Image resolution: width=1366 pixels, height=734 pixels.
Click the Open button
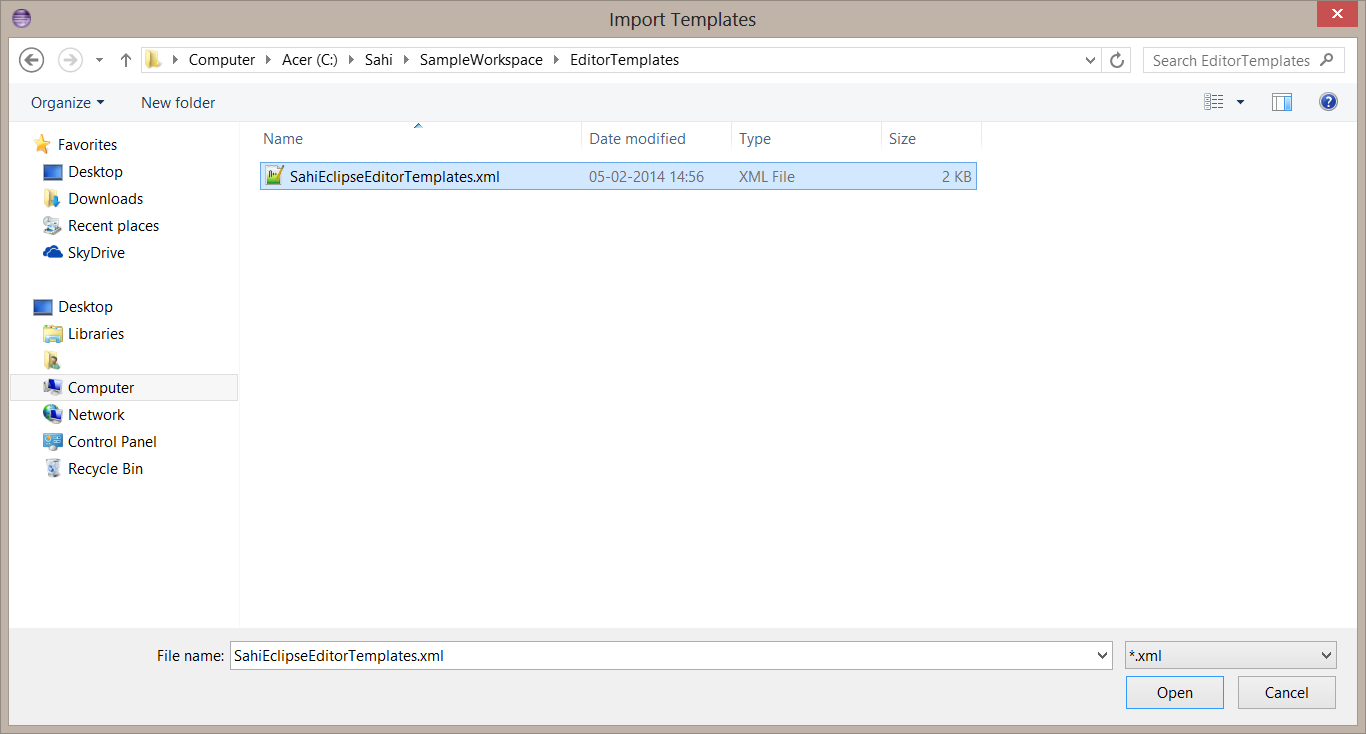point(1174,692)
